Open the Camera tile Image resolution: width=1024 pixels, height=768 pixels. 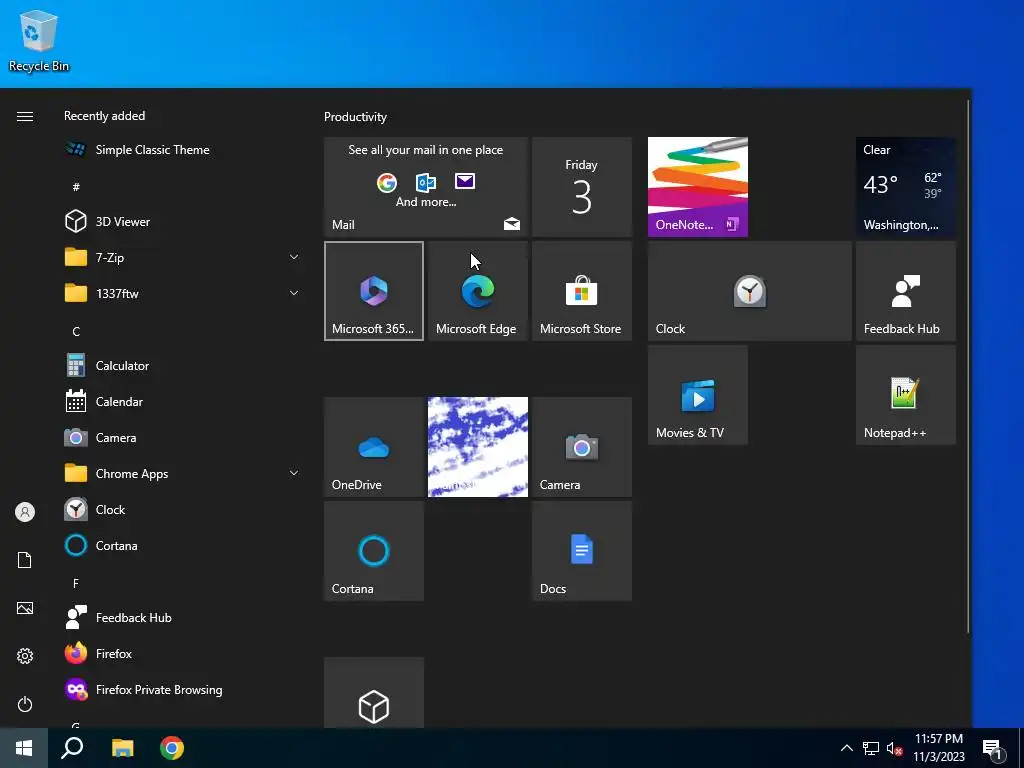(x=581, y=447)
